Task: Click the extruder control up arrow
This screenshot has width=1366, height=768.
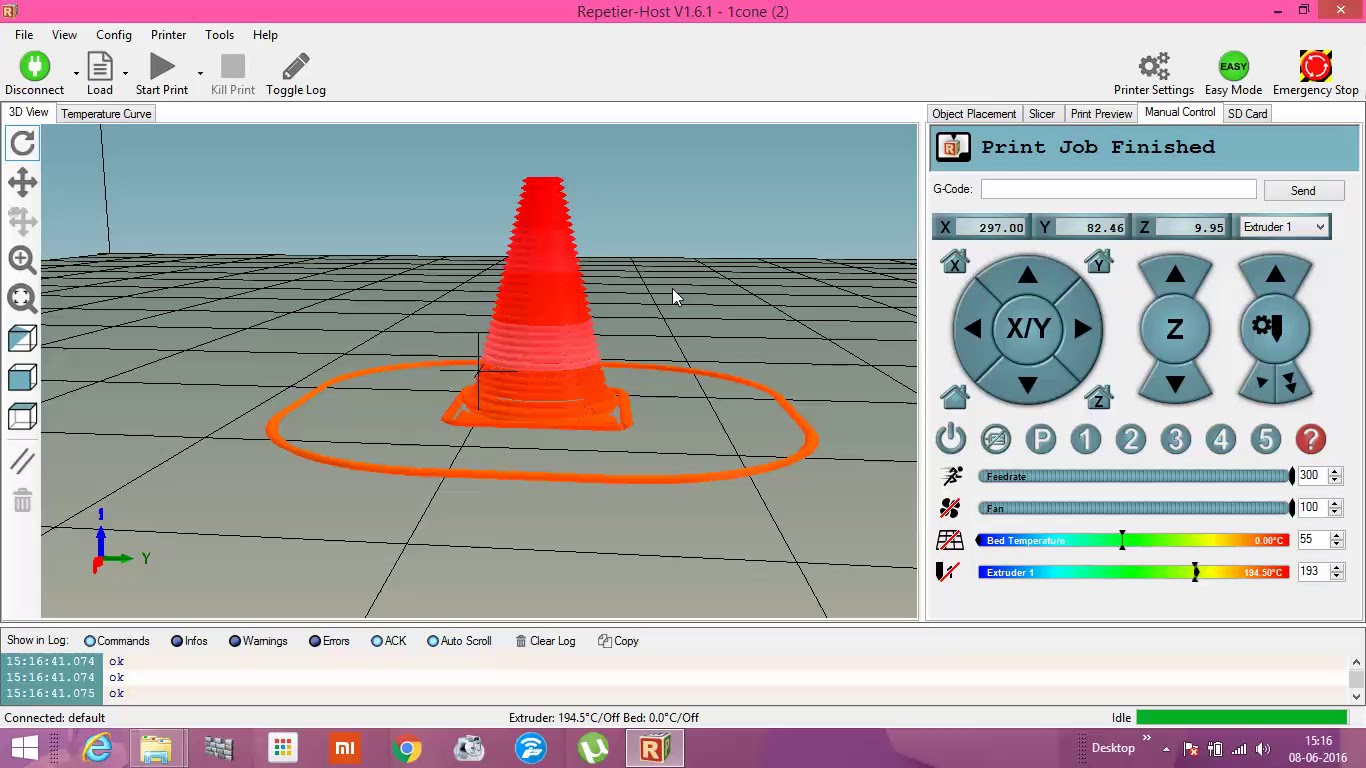Action: point(1275,274)
